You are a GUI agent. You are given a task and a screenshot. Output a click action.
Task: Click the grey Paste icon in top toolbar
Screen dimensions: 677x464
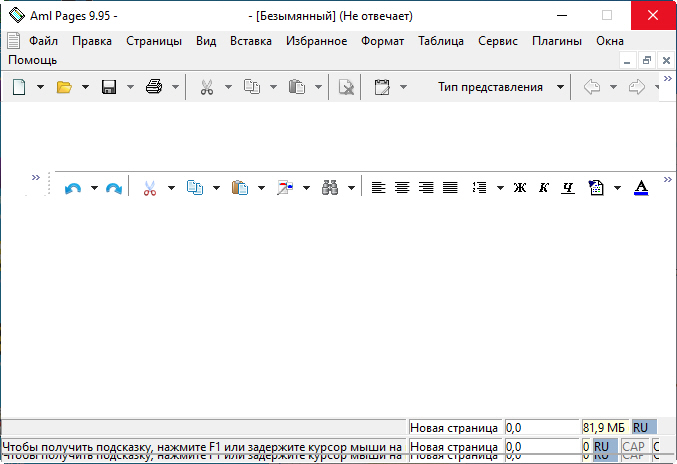click(297, 87)
